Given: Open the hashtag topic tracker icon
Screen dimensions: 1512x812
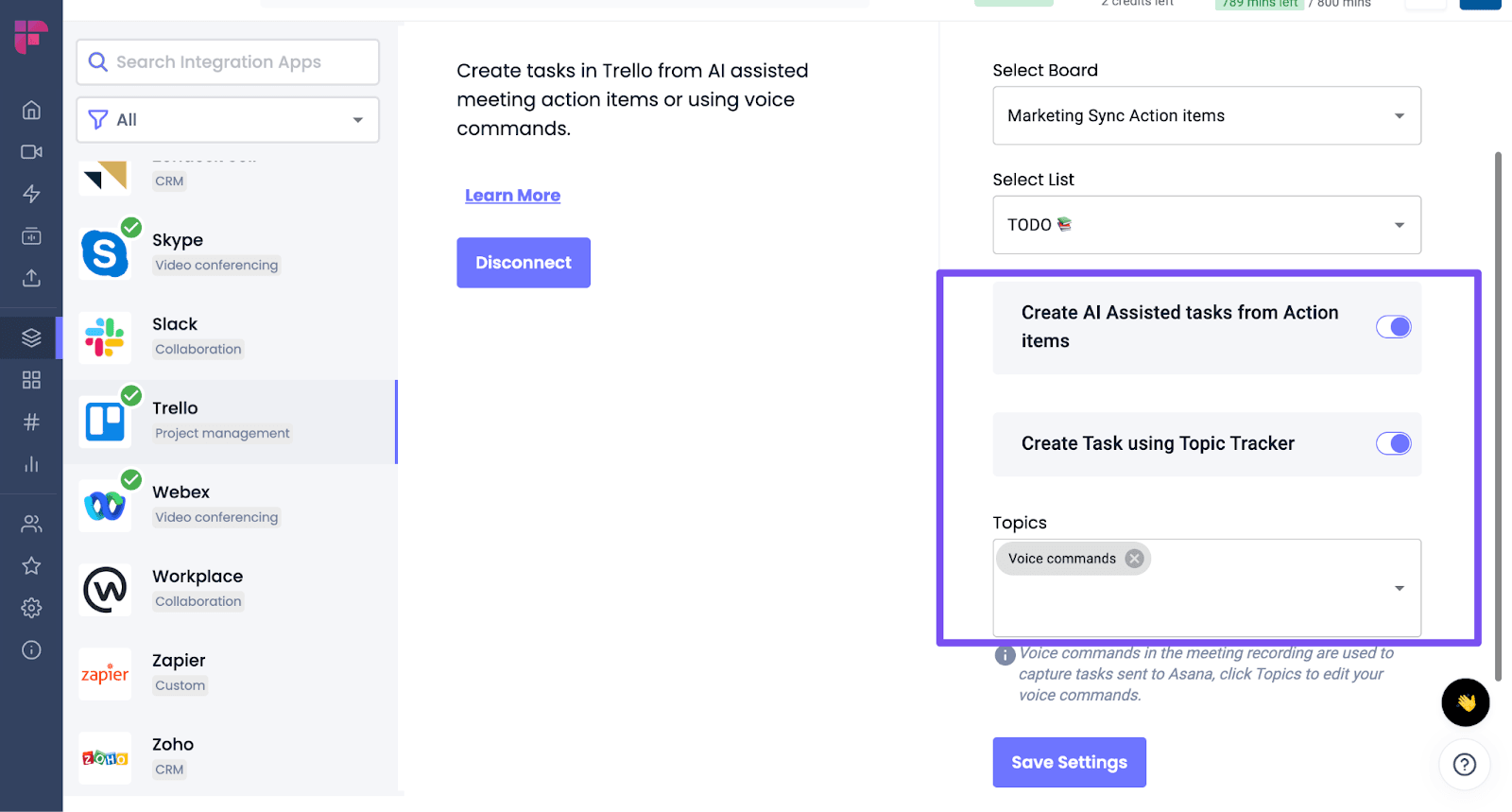Looking at the screenshot, I should pos(31,422).
